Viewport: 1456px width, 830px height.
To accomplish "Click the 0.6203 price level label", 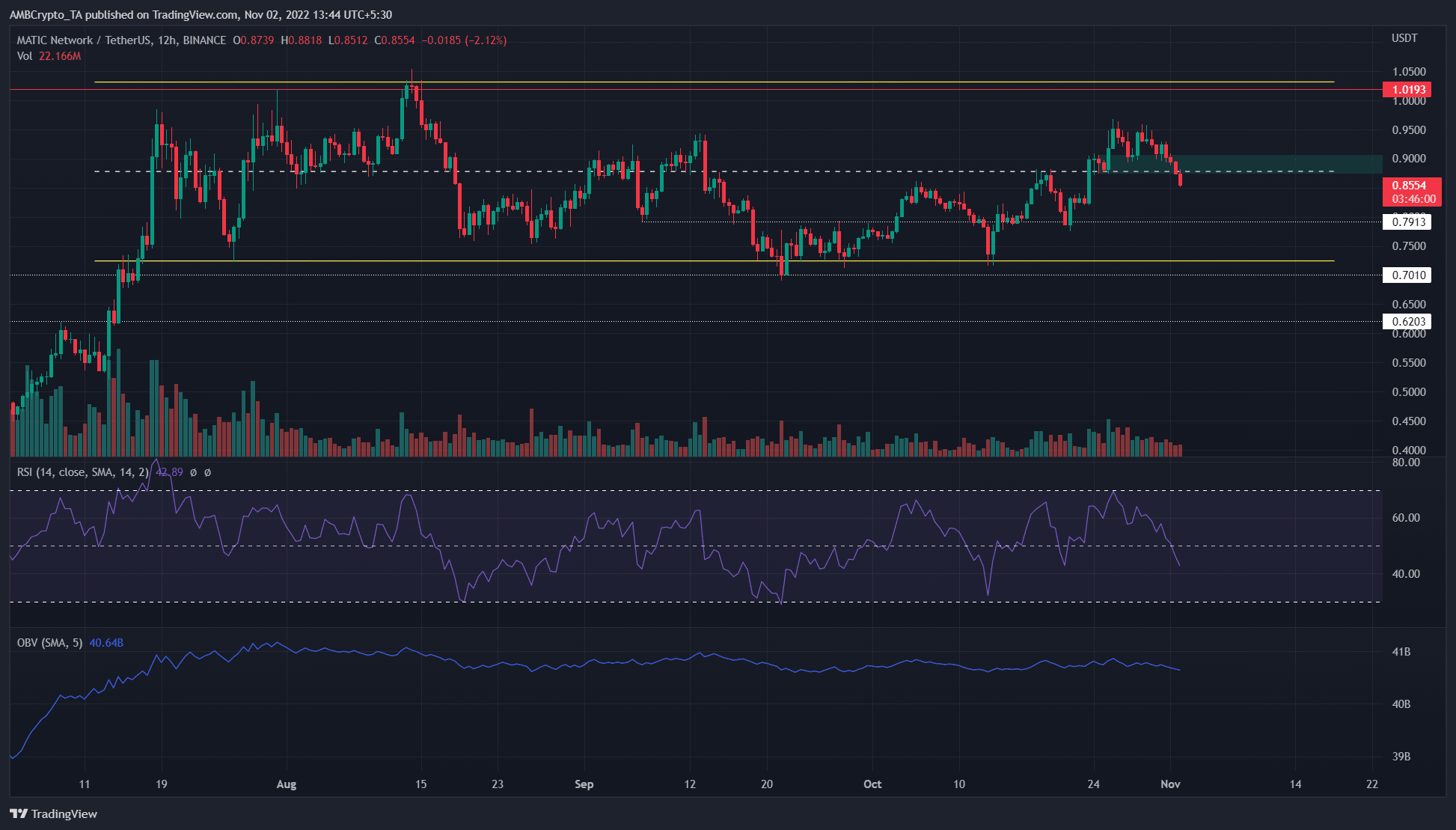I will [x=1407, y=321].
